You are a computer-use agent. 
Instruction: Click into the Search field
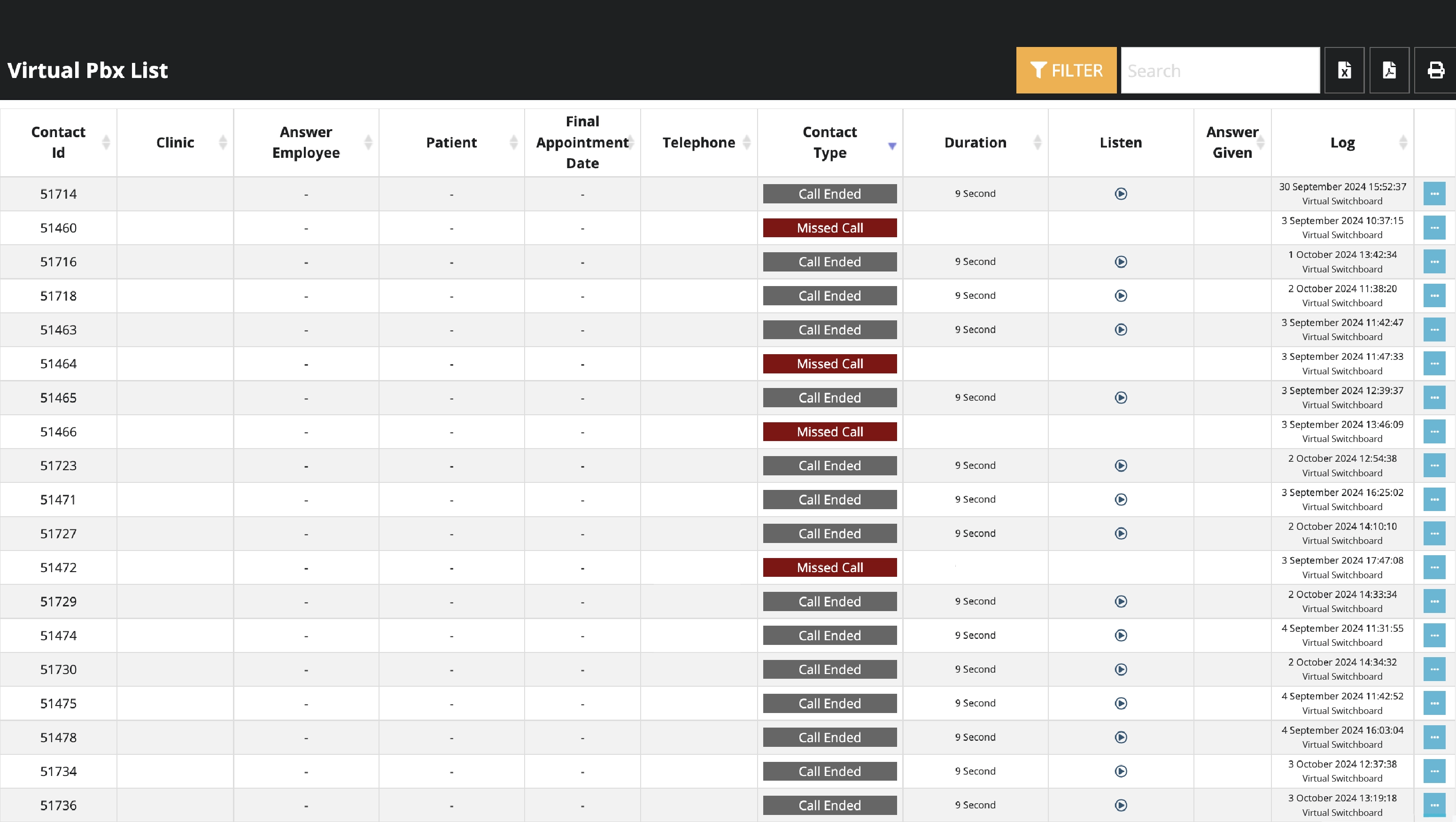pyautogui.click(x=1220, y=70)
